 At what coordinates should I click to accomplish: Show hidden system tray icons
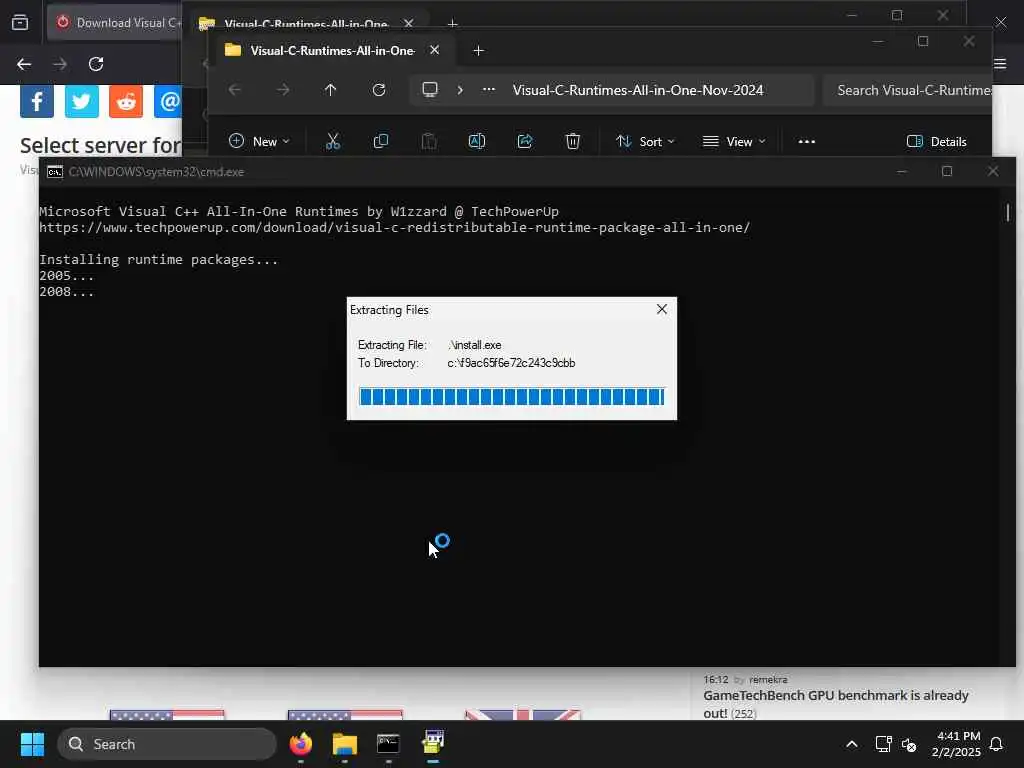[x=852, y=744]
